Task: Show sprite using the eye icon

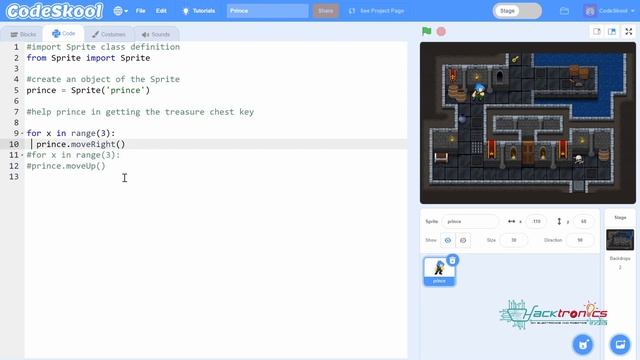Action: [448, 240]
